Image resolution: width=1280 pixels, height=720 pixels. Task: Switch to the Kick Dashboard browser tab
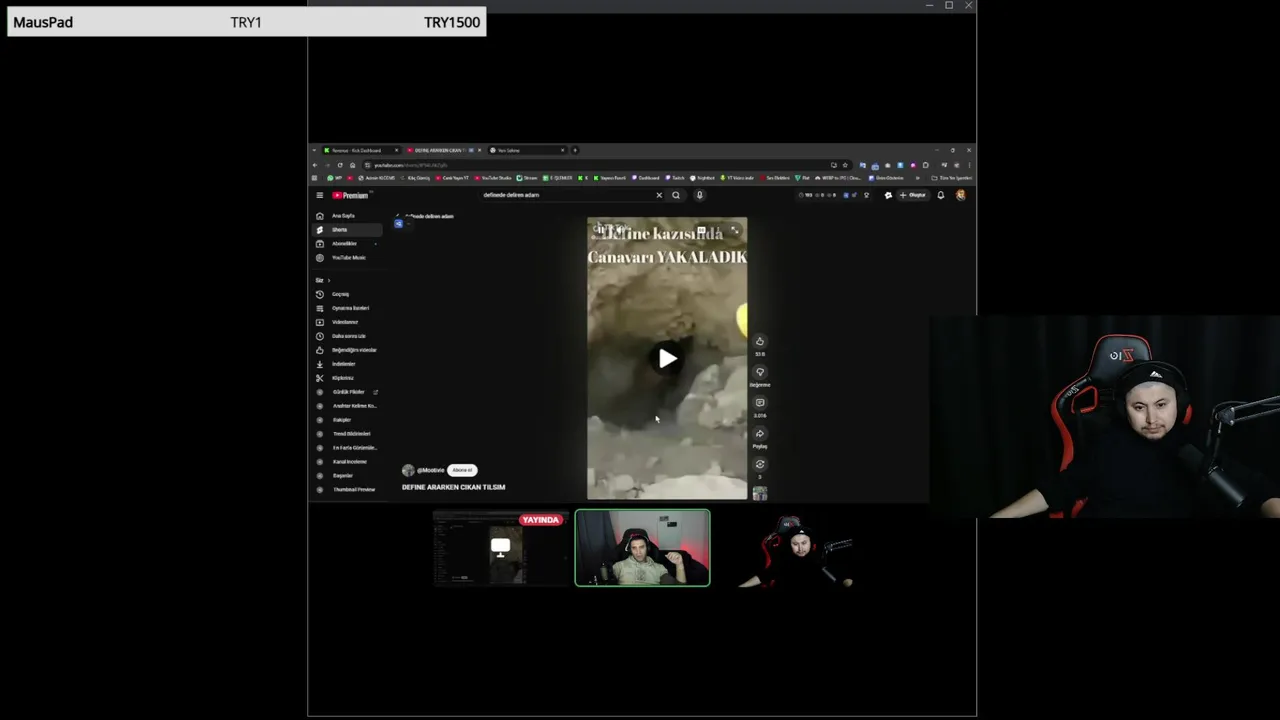tap(360, 150)
